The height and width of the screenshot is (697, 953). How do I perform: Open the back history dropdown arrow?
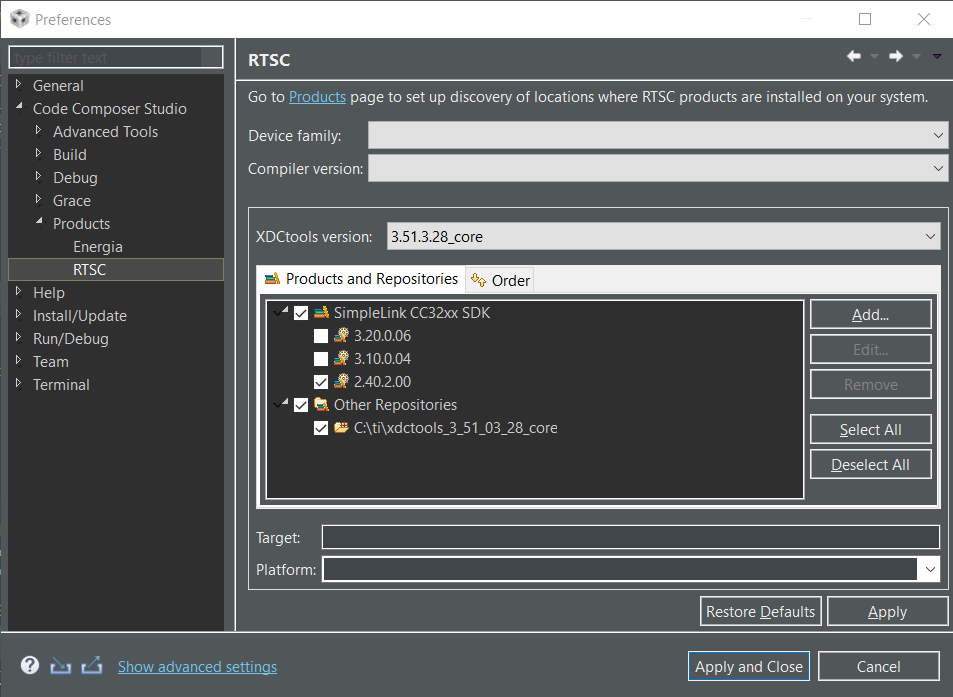click(875, 57)
